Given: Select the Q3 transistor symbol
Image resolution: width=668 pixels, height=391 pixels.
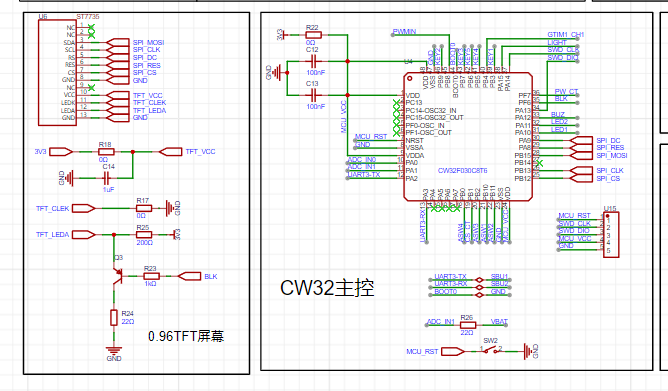Looking at the screenshot, I should (118, 276).
